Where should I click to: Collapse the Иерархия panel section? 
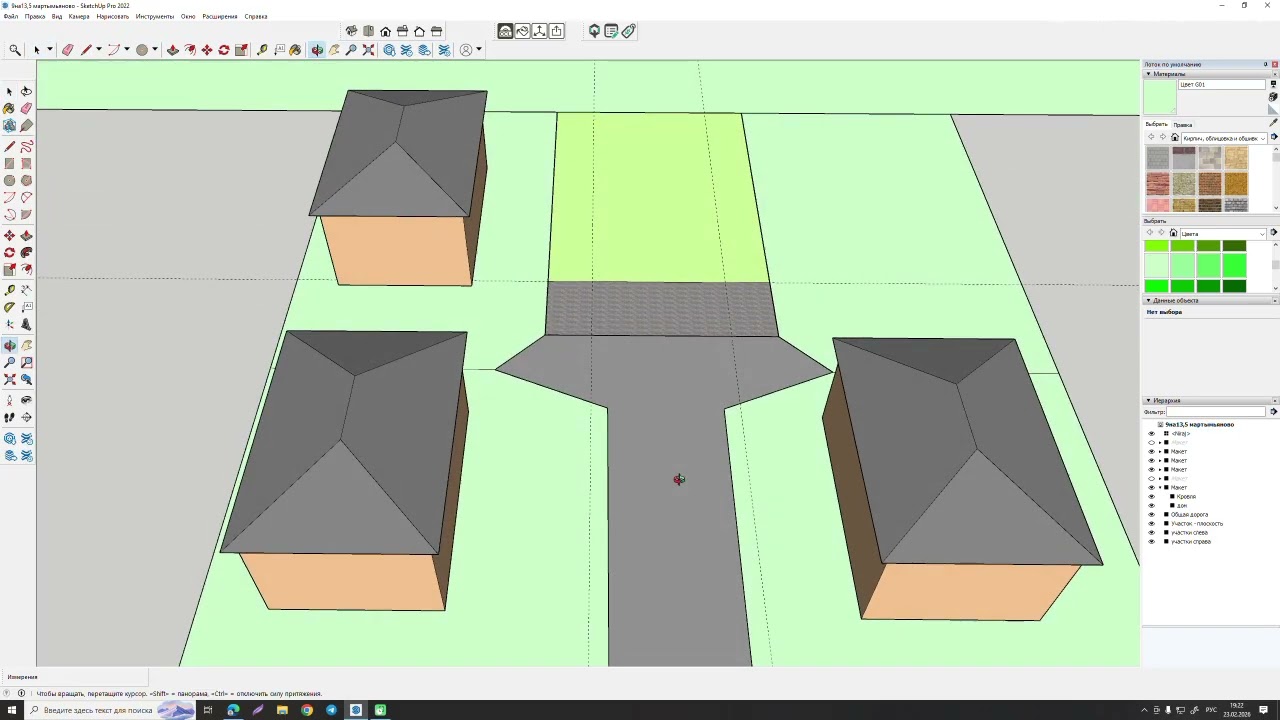pyautogui.click(x=1148, y=400)
